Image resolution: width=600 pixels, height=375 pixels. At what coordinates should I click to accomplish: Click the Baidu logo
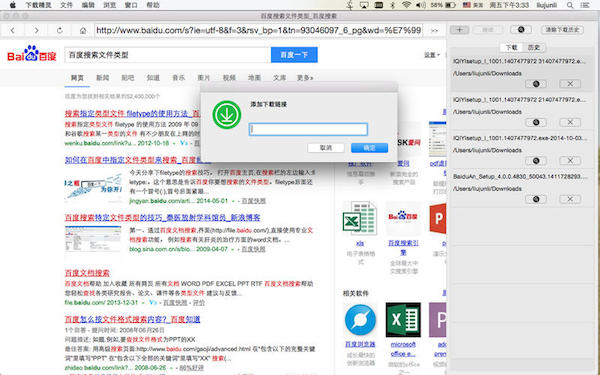coord(31,55)
